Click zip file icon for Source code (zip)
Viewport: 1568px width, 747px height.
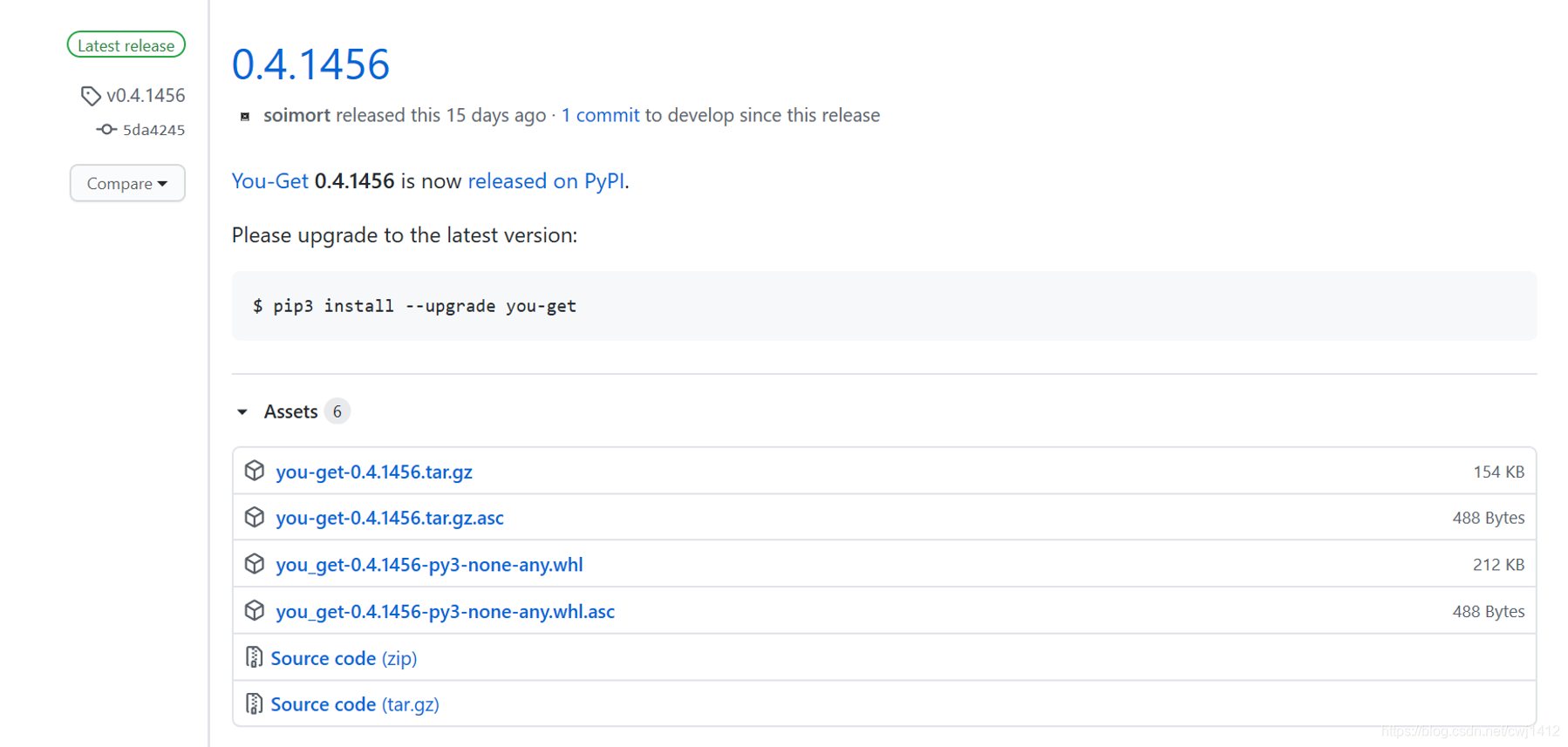point(254,657)
